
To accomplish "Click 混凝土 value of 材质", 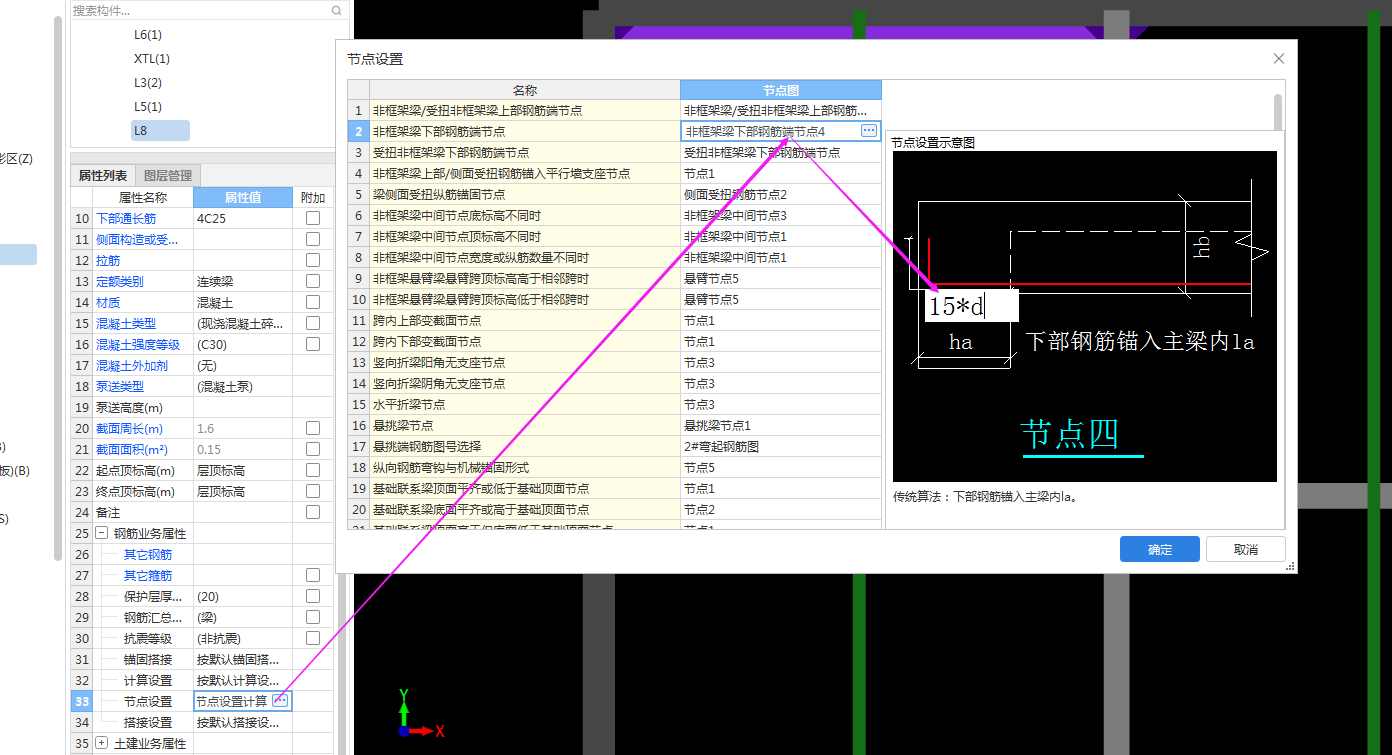I will coord(243,302).
